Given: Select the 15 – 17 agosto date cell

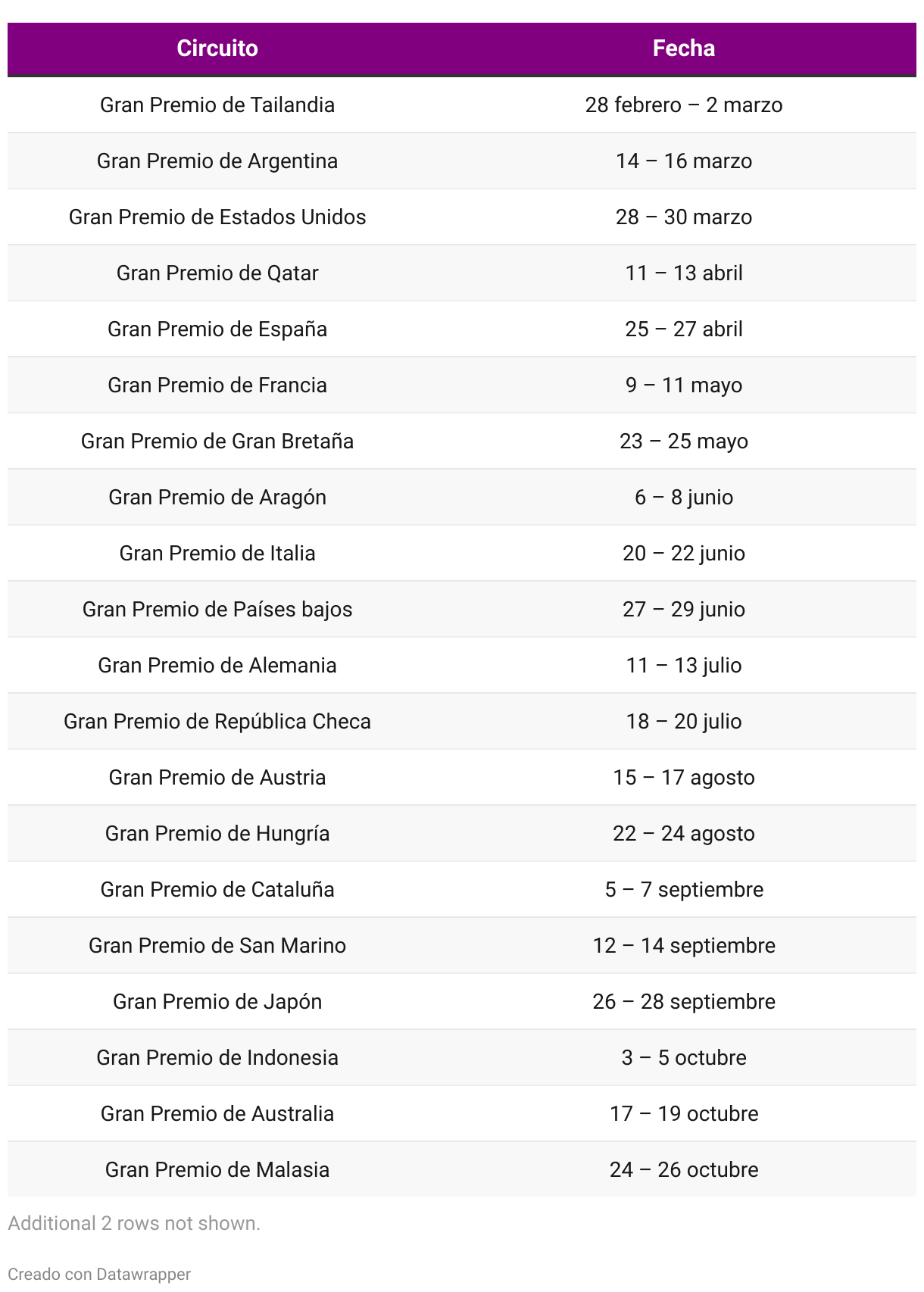Looking at the screenshot, I should pos(684,778).
